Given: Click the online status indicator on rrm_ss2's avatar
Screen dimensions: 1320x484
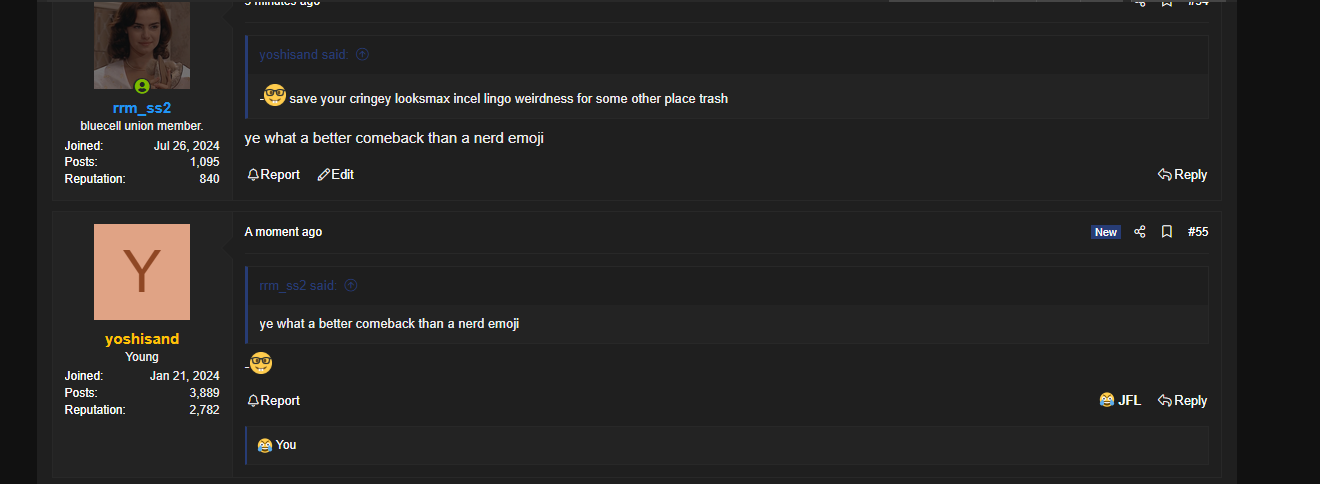Looking at the screenshot, I should 142,87.
